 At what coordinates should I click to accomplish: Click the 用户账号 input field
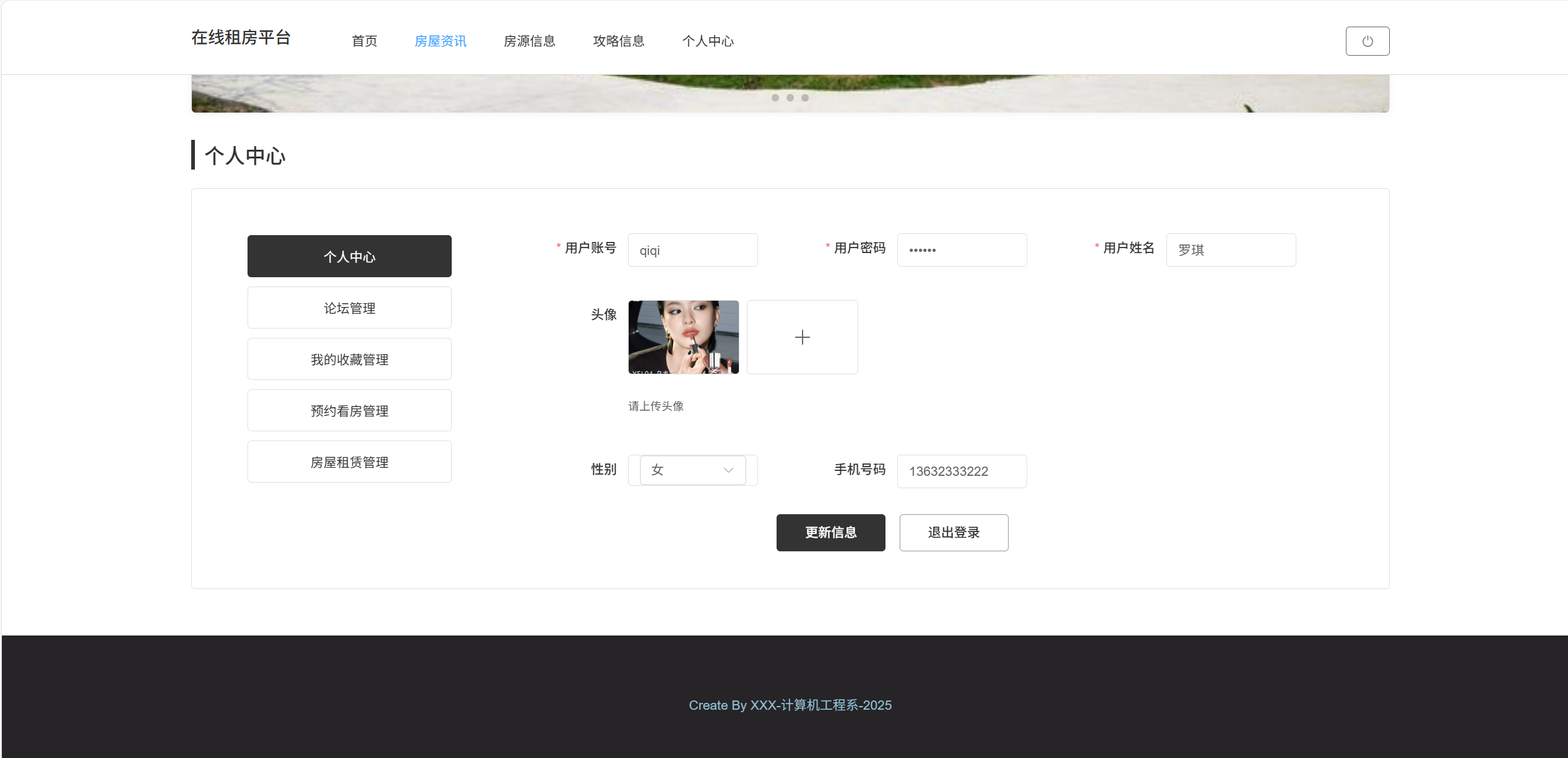point(692,250)
